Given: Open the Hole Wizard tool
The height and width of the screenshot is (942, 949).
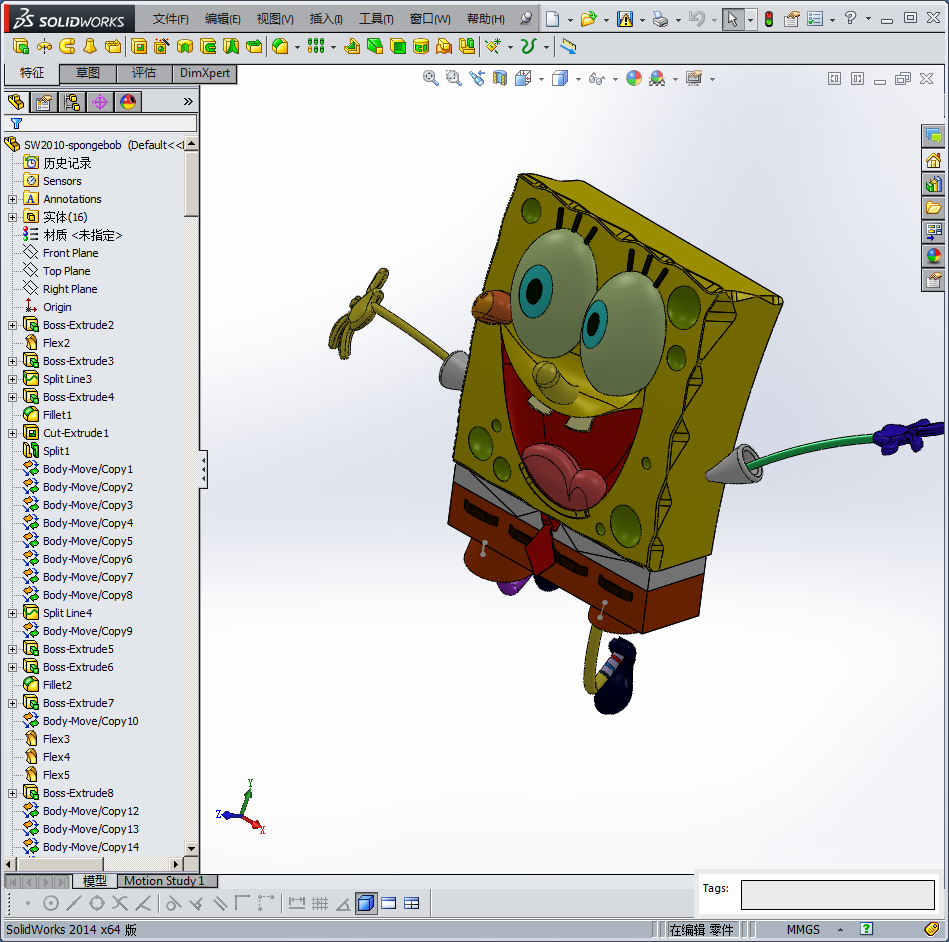Looking at the screenshot, I should coord(162,46).
